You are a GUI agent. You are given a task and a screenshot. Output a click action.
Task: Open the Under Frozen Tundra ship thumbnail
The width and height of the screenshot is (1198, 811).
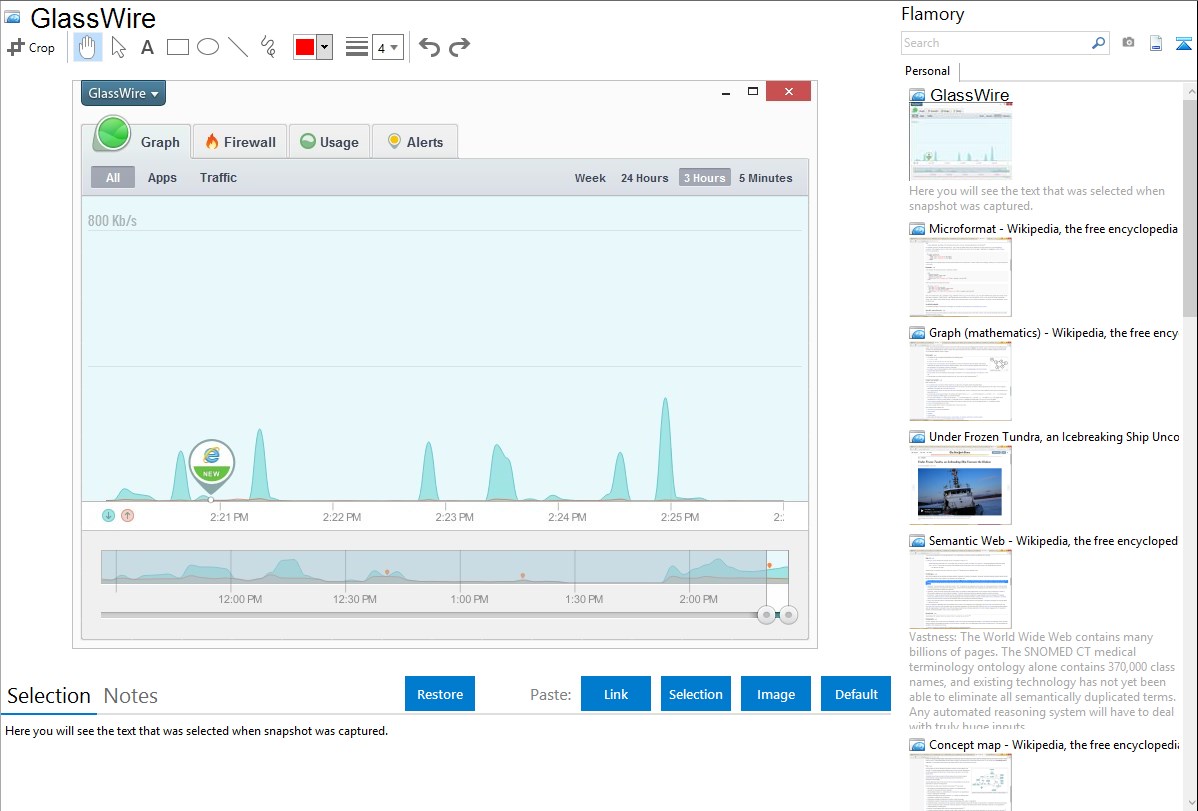(x=960, y=485)
